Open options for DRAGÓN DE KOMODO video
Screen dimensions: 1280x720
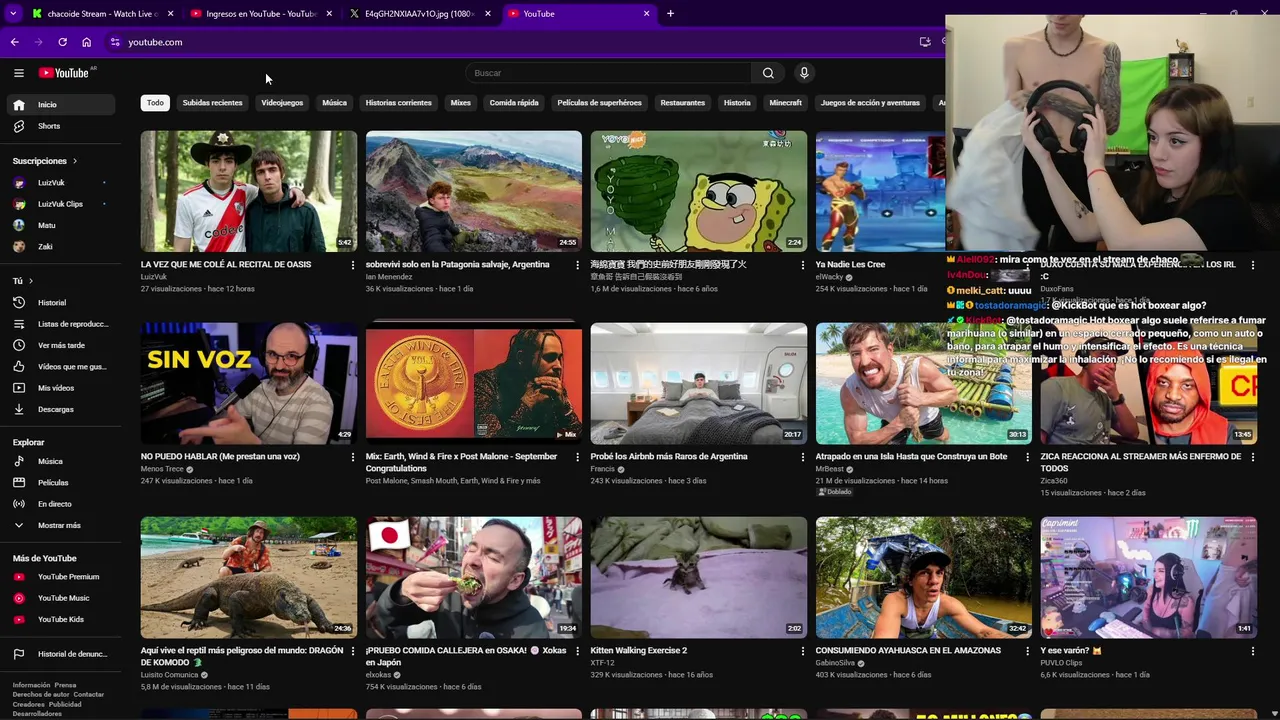[352, 651]
